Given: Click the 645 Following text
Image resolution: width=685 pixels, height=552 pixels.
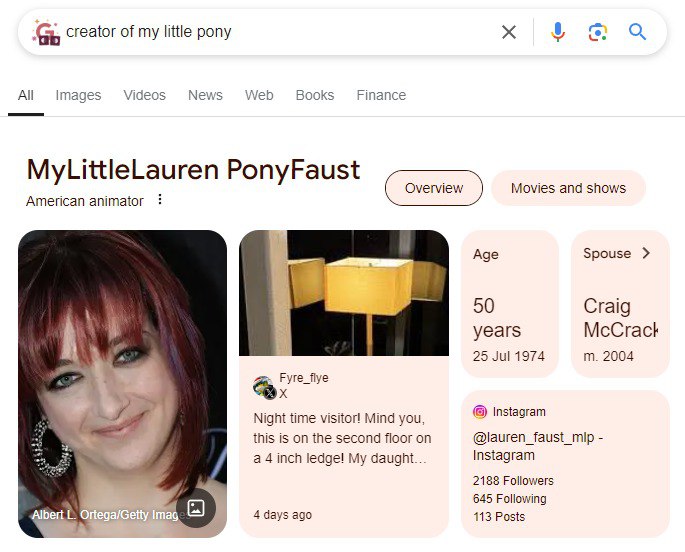Looking at the screenshot, I should [x=509, y=499].
